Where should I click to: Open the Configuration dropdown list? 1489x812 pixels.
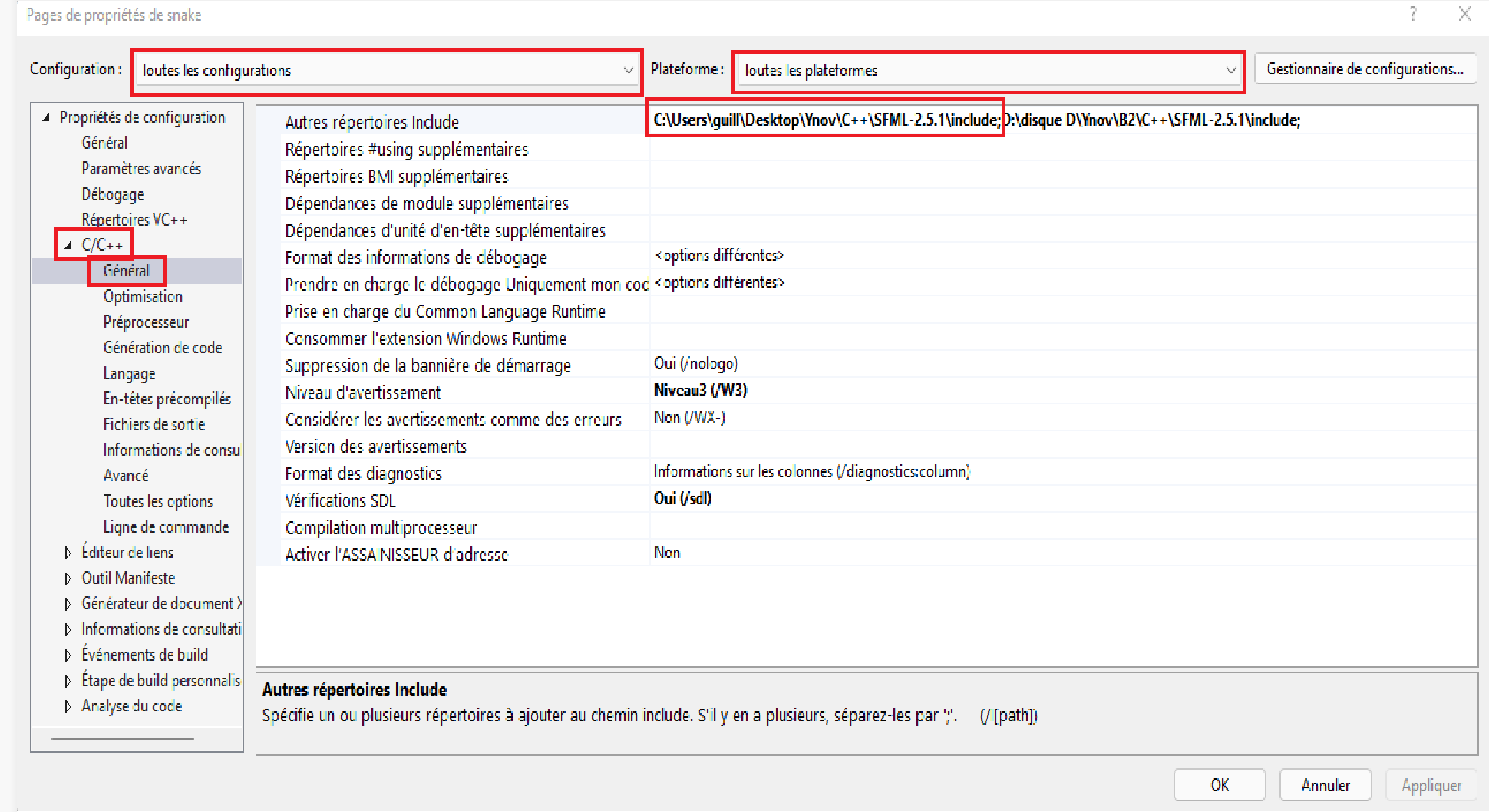click(628, 70)
